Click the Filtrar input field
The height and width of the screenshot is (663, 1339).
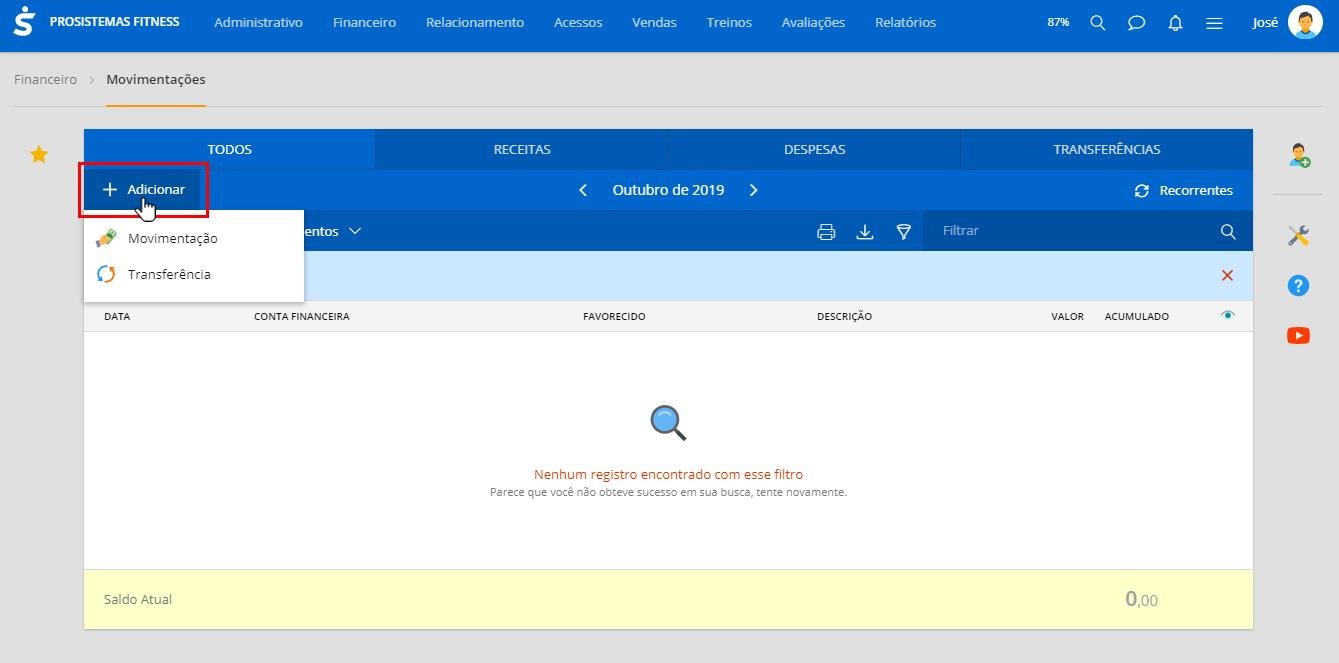tap(1070, 231)
